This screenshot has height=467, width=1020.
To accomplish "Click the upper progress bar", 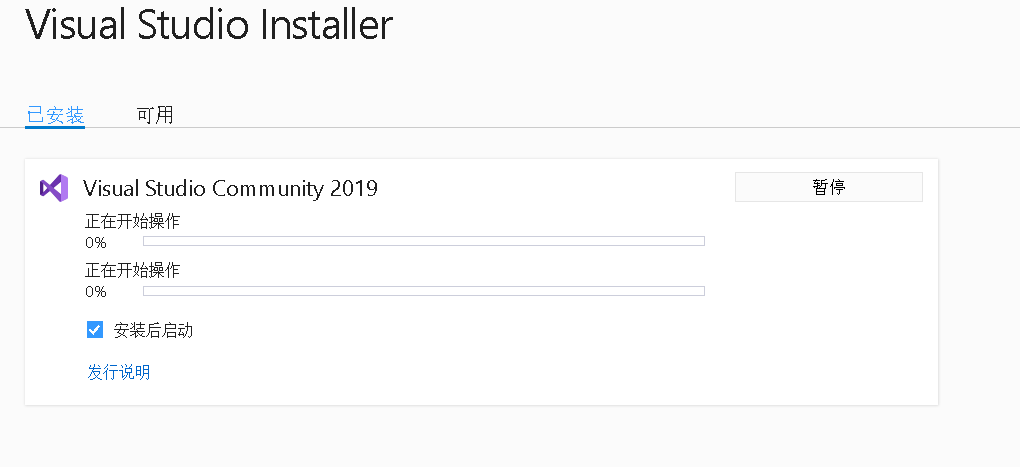I will pos(424,241).
